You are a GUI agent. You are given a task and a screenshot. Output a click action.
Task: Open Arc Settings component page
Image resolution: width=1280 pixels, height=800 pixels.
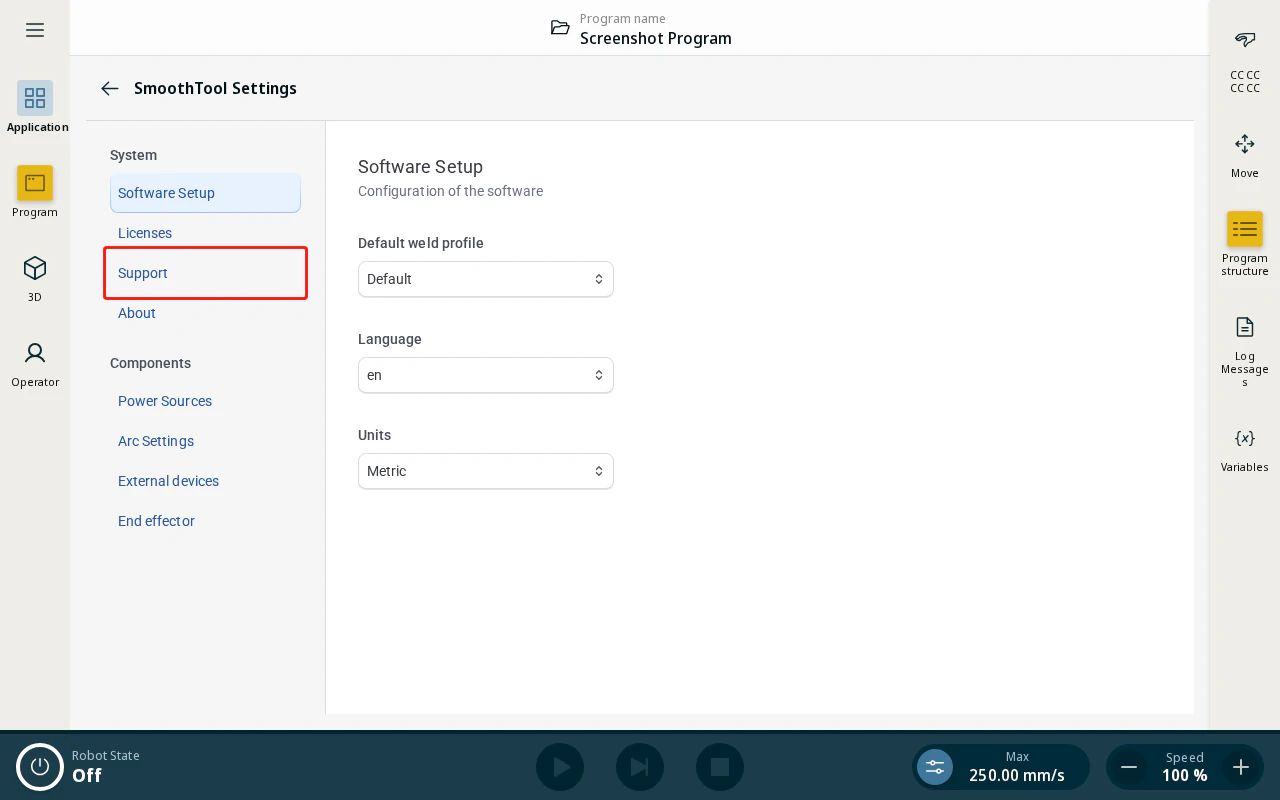(205, 441)
